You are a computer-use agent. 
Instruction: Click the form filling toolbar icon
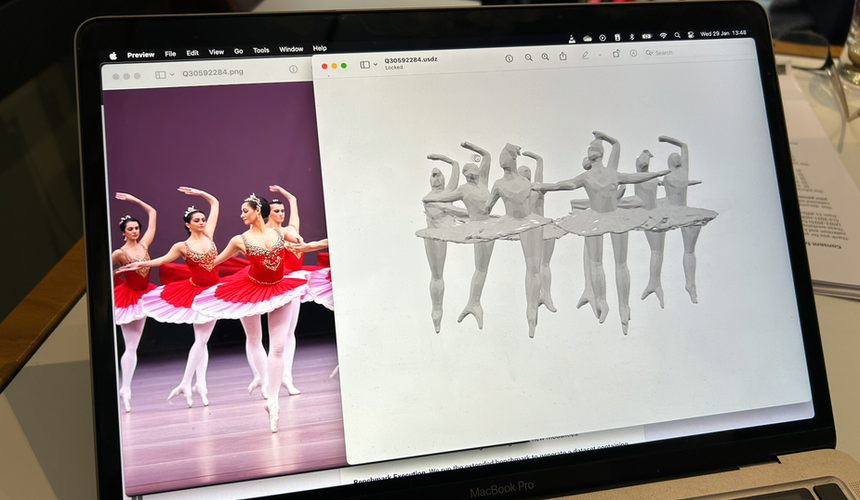pos(633,53)
